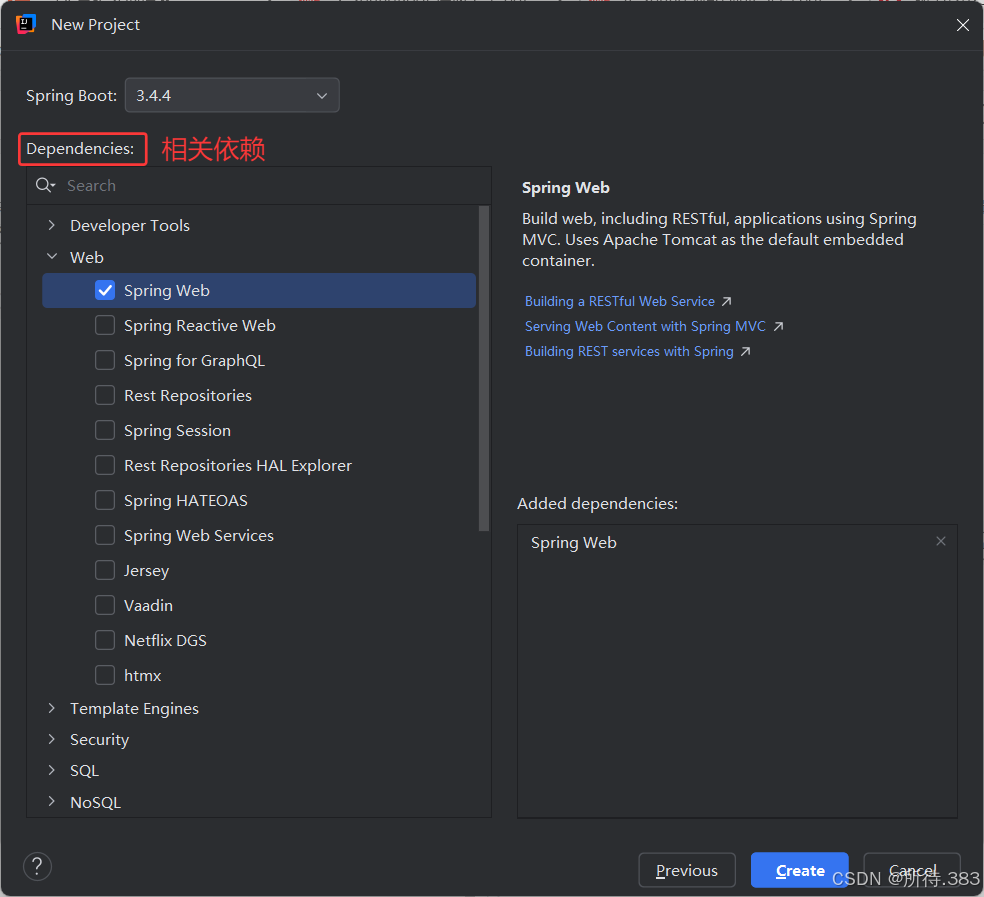The height and width of the screenshot is (897, 984).
Task: Click the IntelliJ IDEA logo icon
Action: (x=26, y=24)
